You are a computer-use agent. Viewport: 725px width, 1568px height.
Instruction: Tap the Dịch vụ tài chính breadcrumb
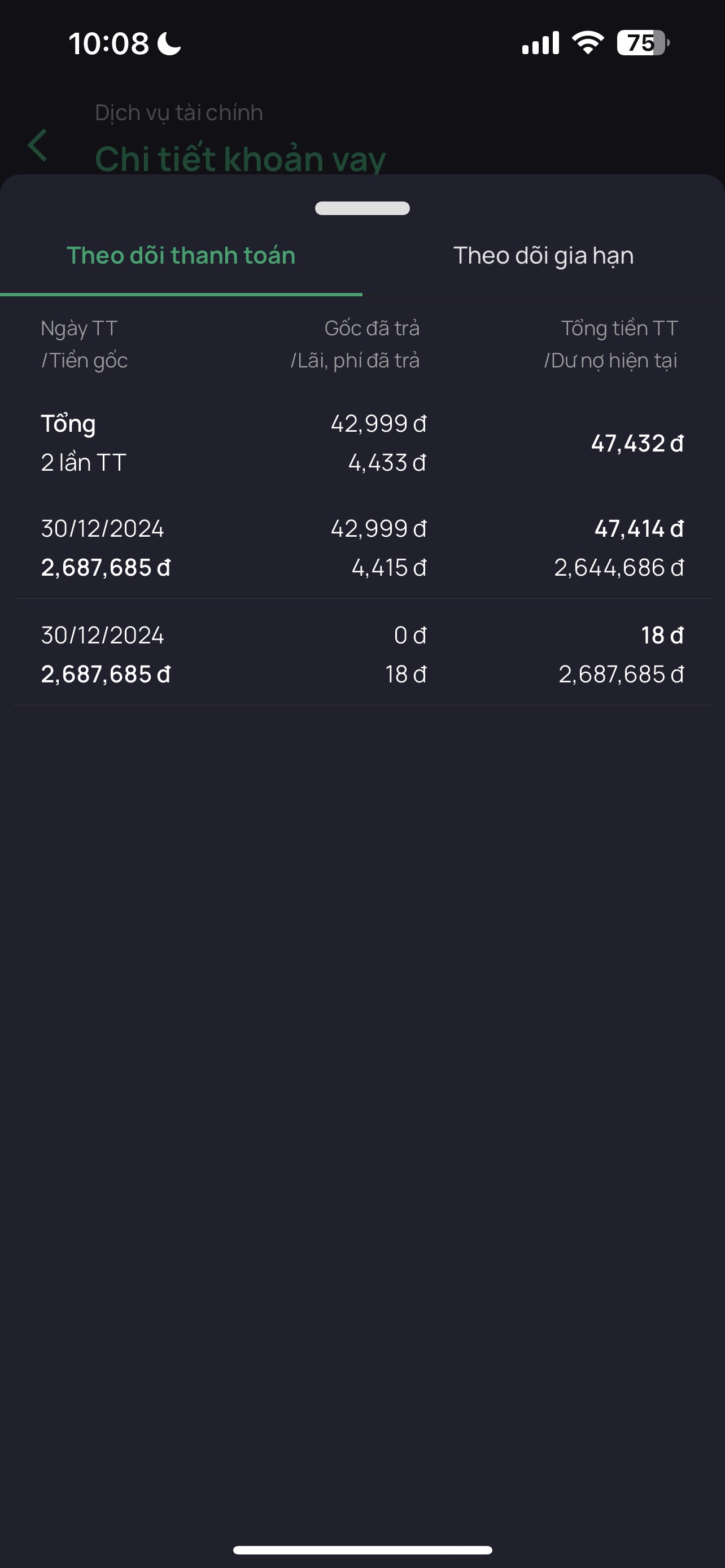point(179,113)
